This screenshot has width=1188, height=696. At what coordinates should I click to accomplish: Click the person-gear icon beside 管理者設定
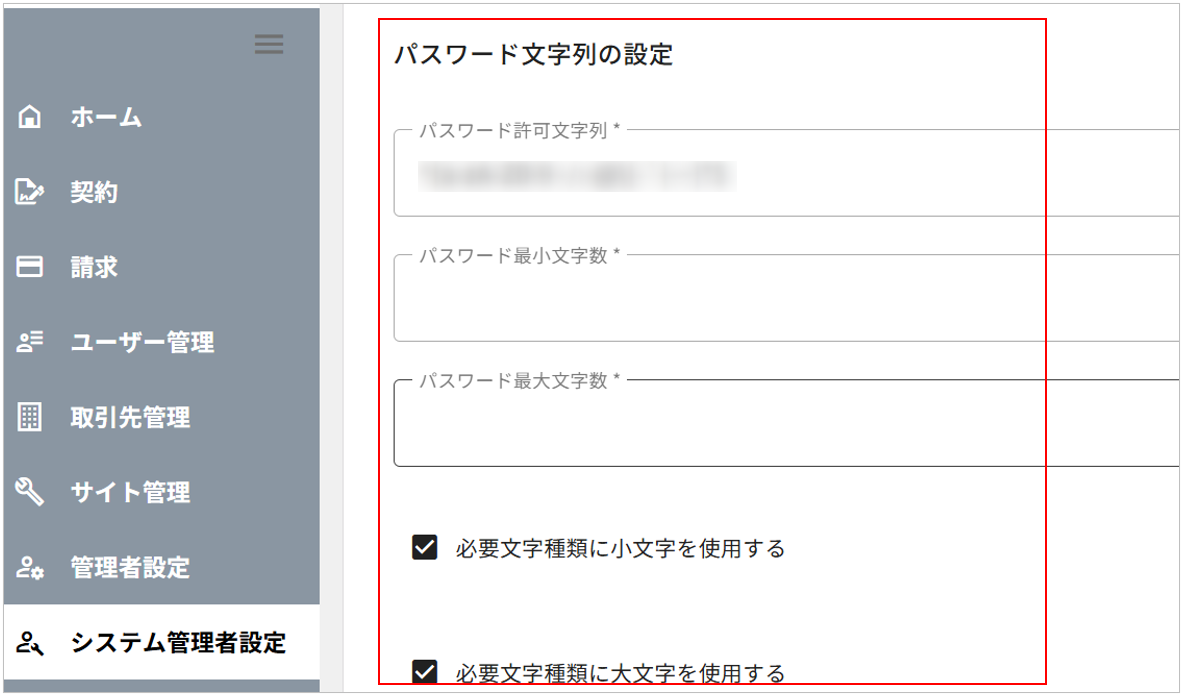point(31,568)
